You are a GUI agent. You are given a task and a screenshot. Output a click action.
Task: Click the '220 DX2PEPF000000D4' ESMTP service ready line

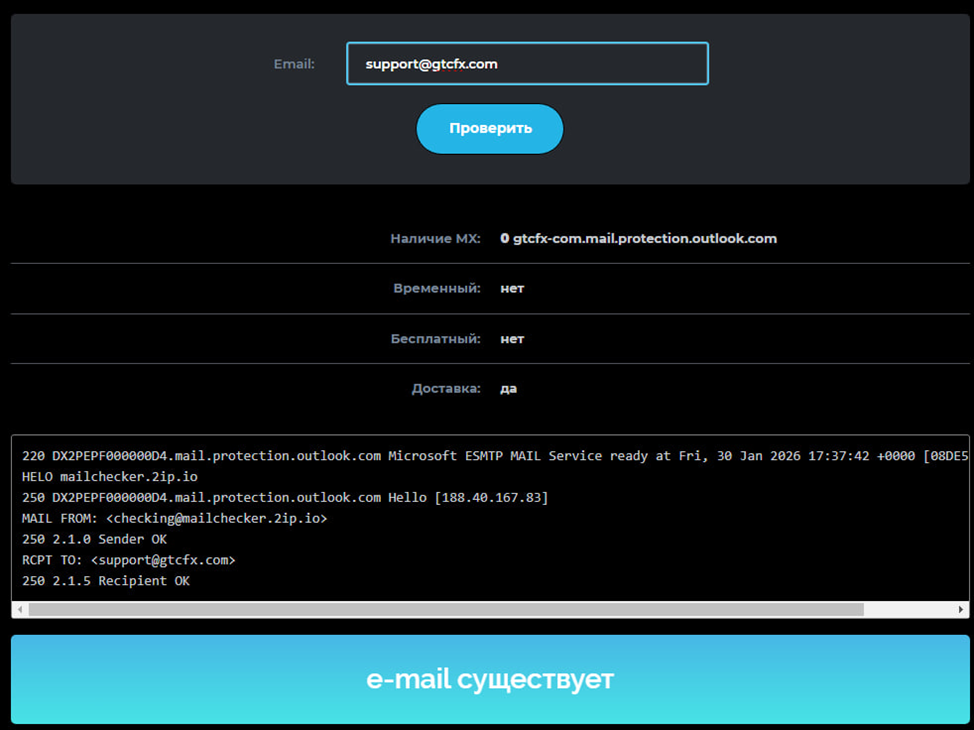[x=495, y=456]
